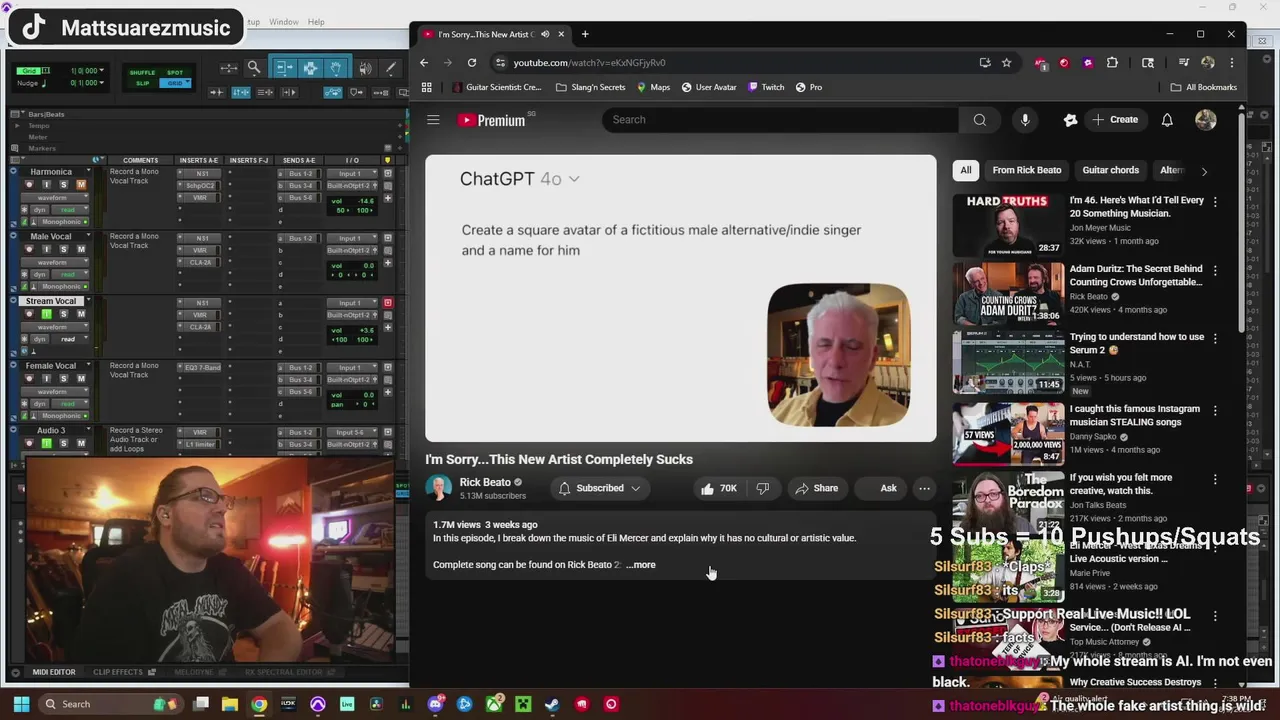This screenshot has height=720, width=1280.
Task: Toggle mute on the Harmonica track
Action: coord(81,185)
